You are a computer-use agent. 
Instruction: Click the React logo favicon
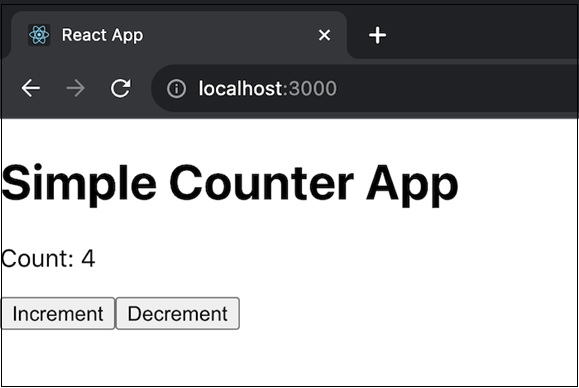(39, 35)
